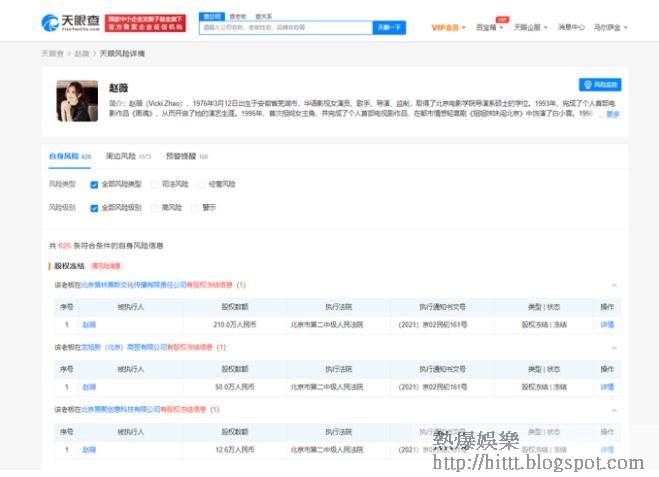Click the notice number in the 210.0万 row
659x477 pixels.
tap(432, 325)
